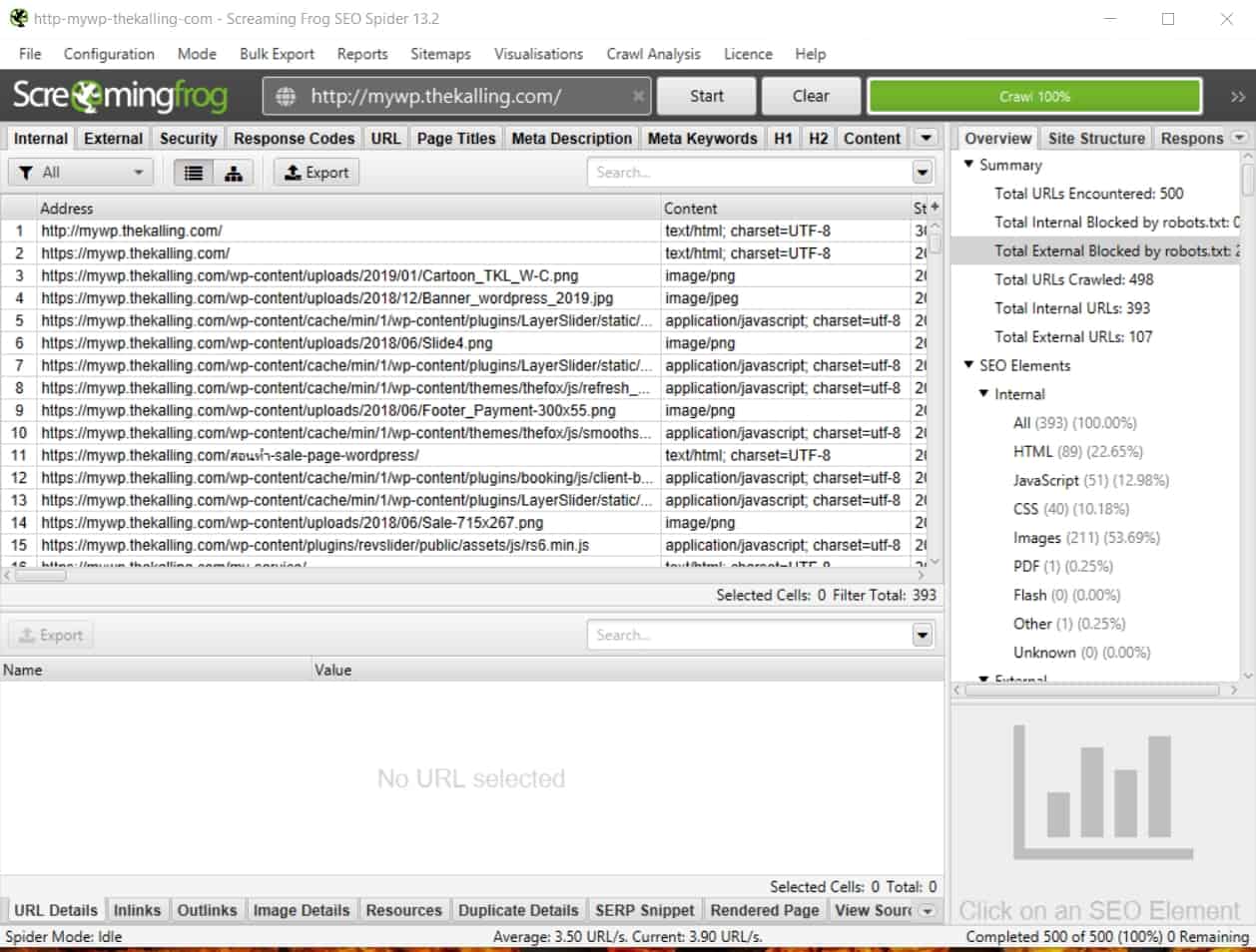1256x952 pixels.
Task: Click the globe icon in URL bar
Action: click(x=286, y=96)
